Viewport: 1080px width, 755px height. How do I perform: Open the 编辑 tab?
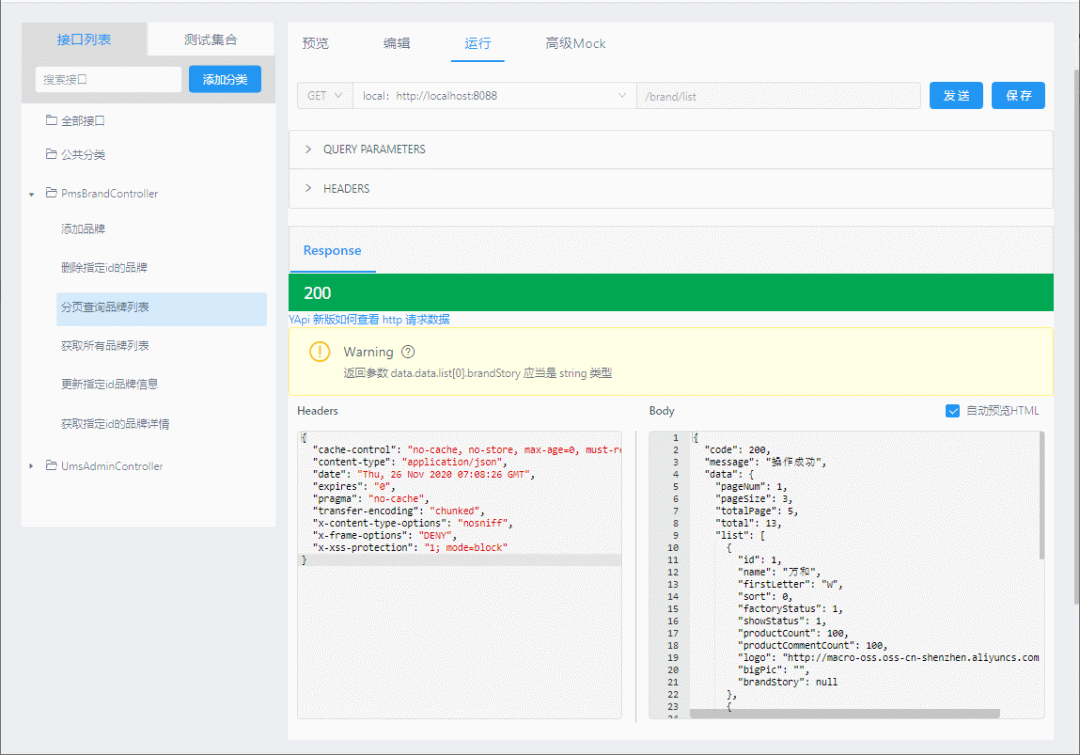(397, 43)
